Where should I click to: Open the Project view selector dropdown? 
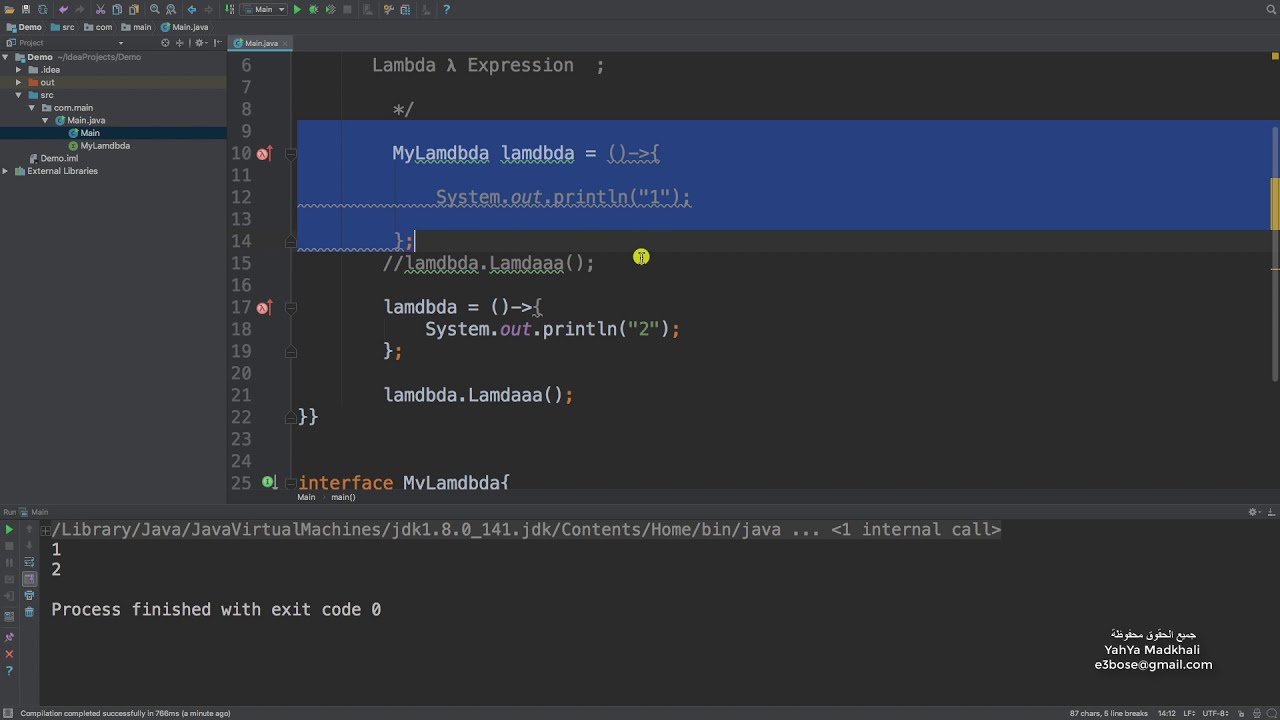click(121, 43)
